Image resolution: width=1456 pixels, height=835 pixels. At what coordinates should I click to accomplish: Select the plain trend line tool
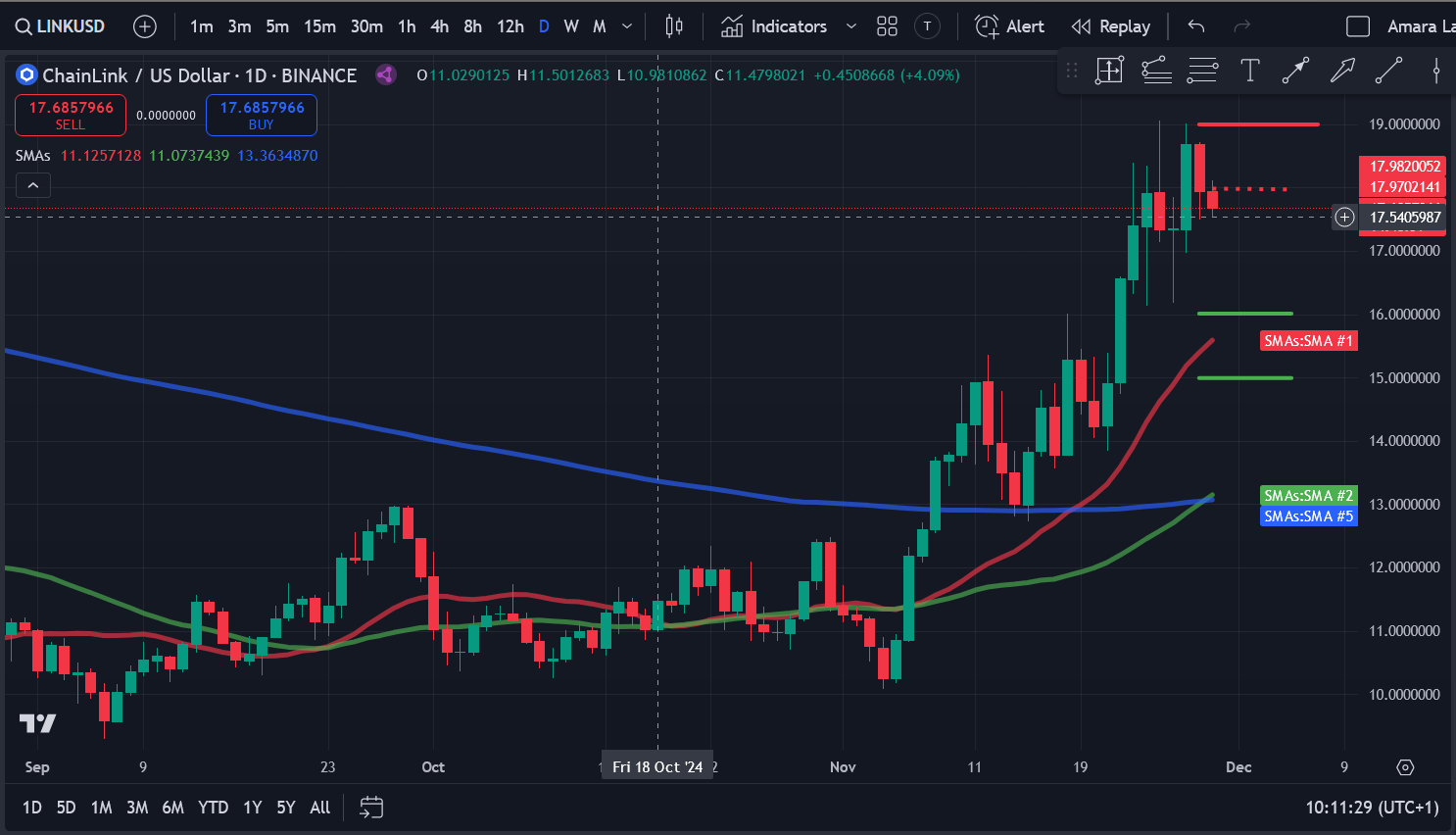coord(1388,70)
